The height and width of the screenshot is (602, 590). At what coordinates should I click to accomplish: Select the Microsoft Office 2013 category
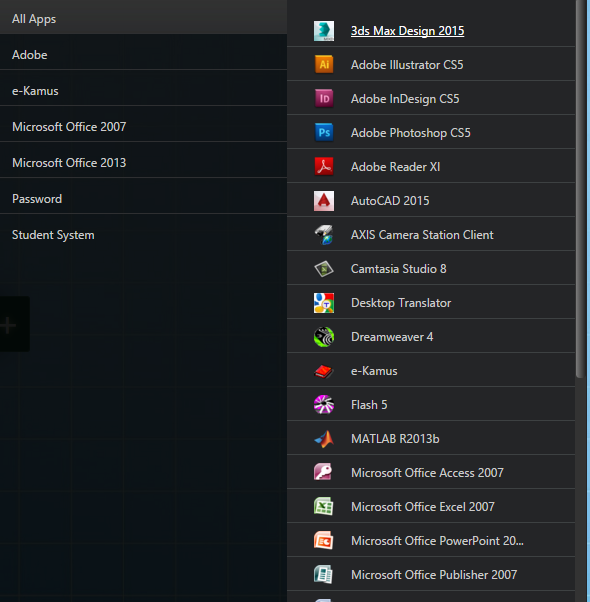[x=143, y=161]
